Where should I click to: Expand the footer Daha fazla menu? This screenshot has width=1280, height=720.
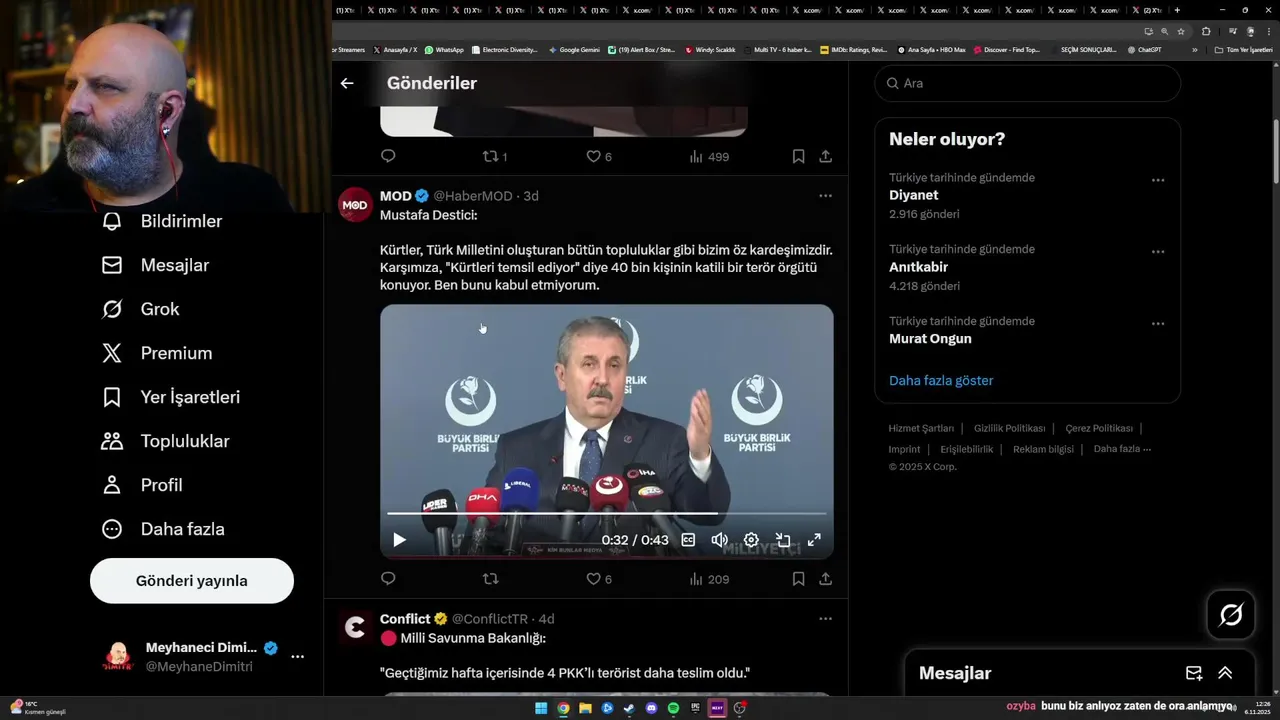[x=1122, y=449]
